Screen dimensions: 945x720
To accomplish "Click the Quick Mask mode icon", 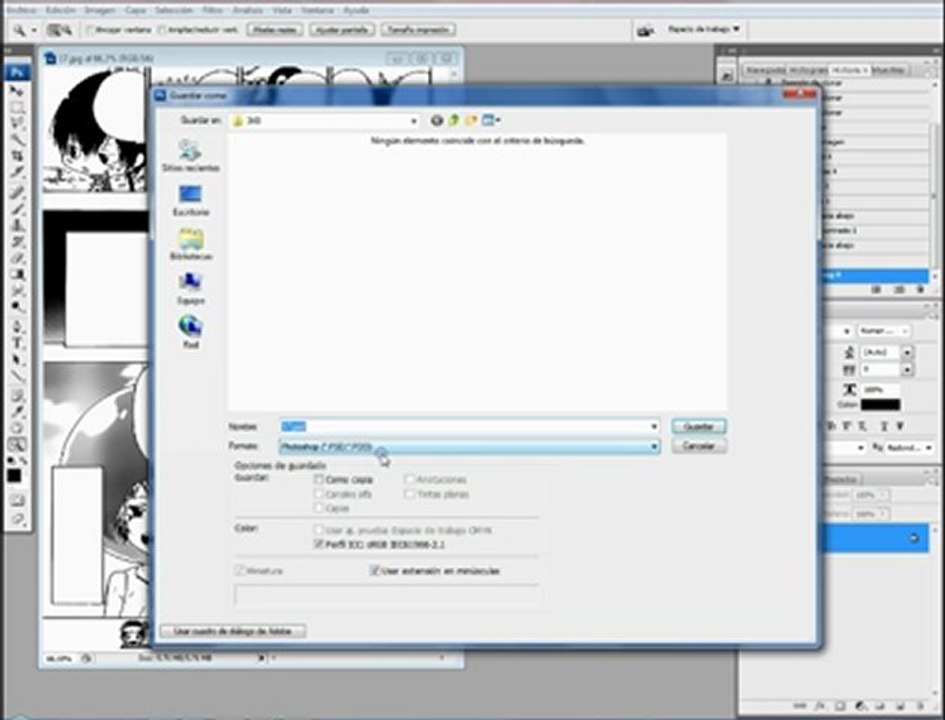I will (17, 500).
